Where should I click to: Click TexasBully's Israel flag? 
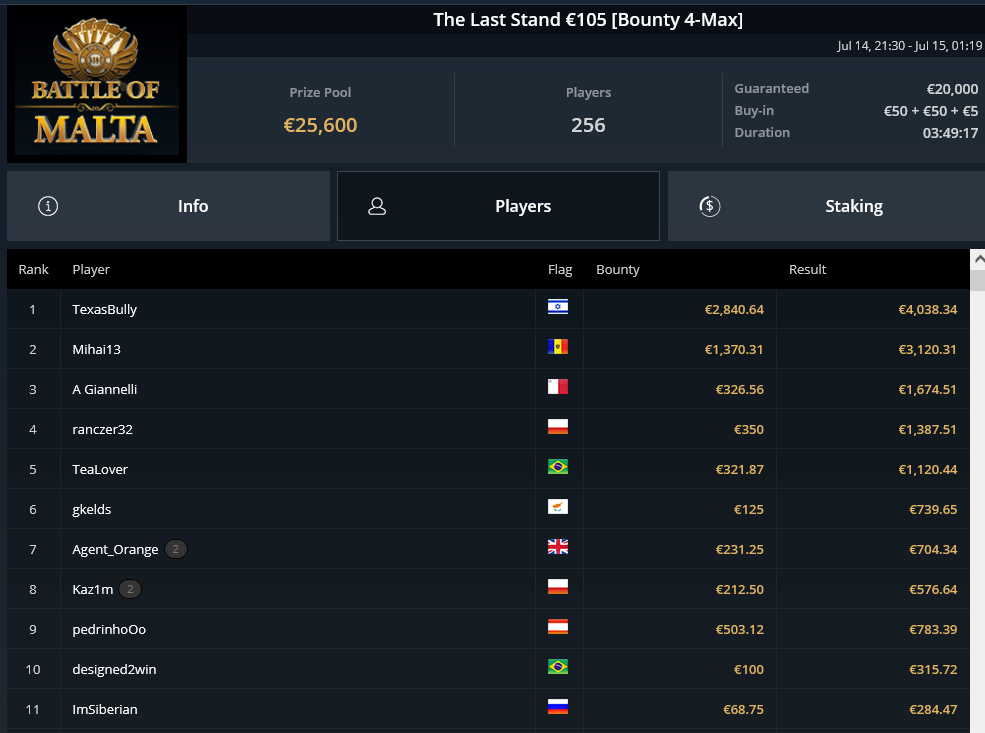(x=558, y=307)
